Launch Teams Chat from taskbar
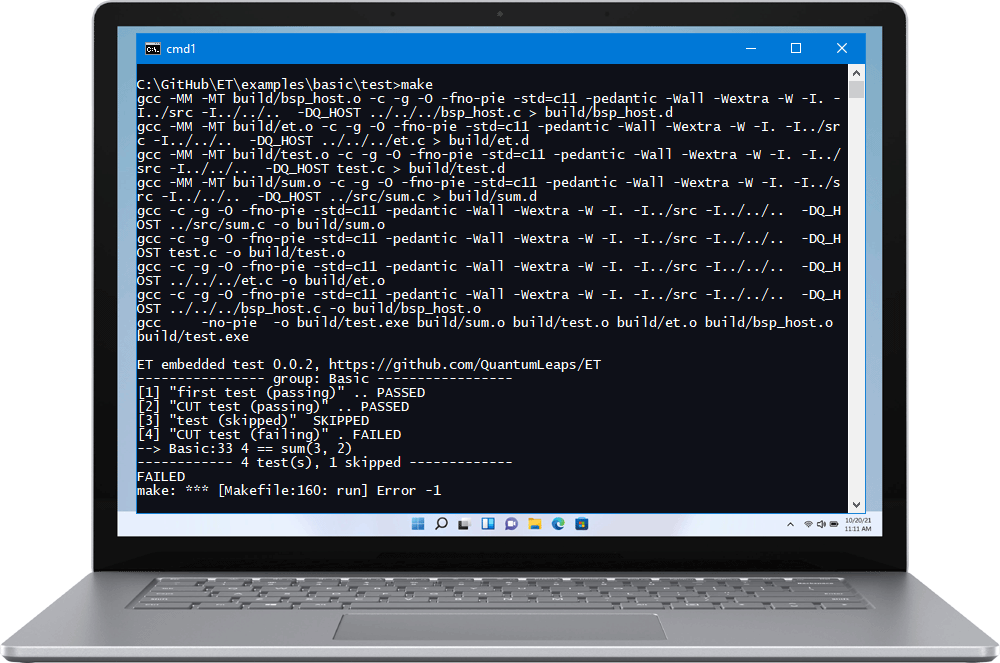1000x663 pixels. coord(511,524)
